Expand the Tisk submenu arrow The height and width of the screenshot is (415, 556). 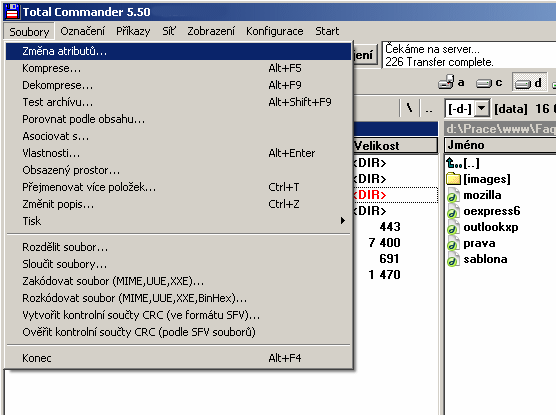click(x=343, y=221)
